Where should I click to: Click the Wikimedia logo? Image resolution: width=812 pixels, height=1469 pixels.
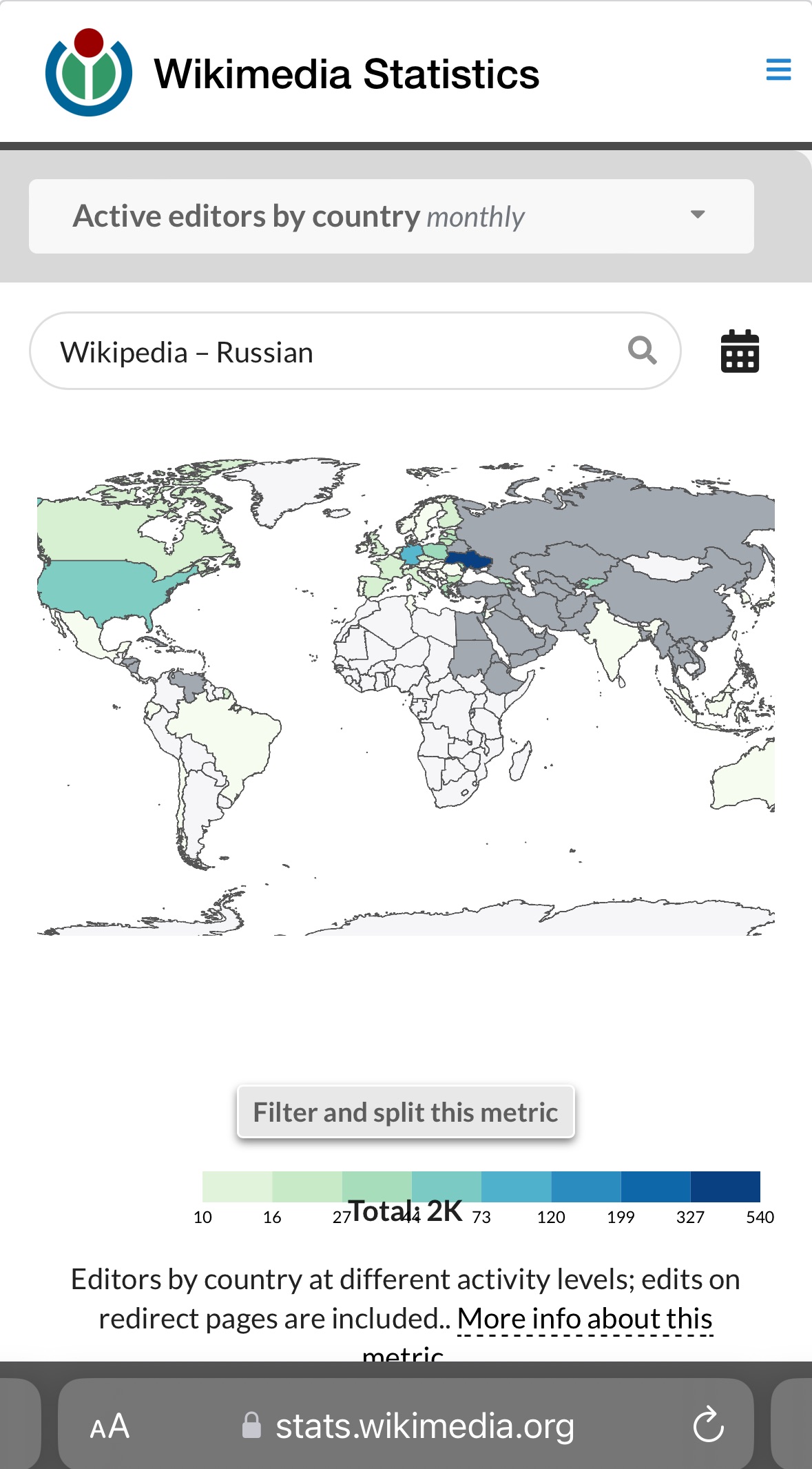[89, 72]
